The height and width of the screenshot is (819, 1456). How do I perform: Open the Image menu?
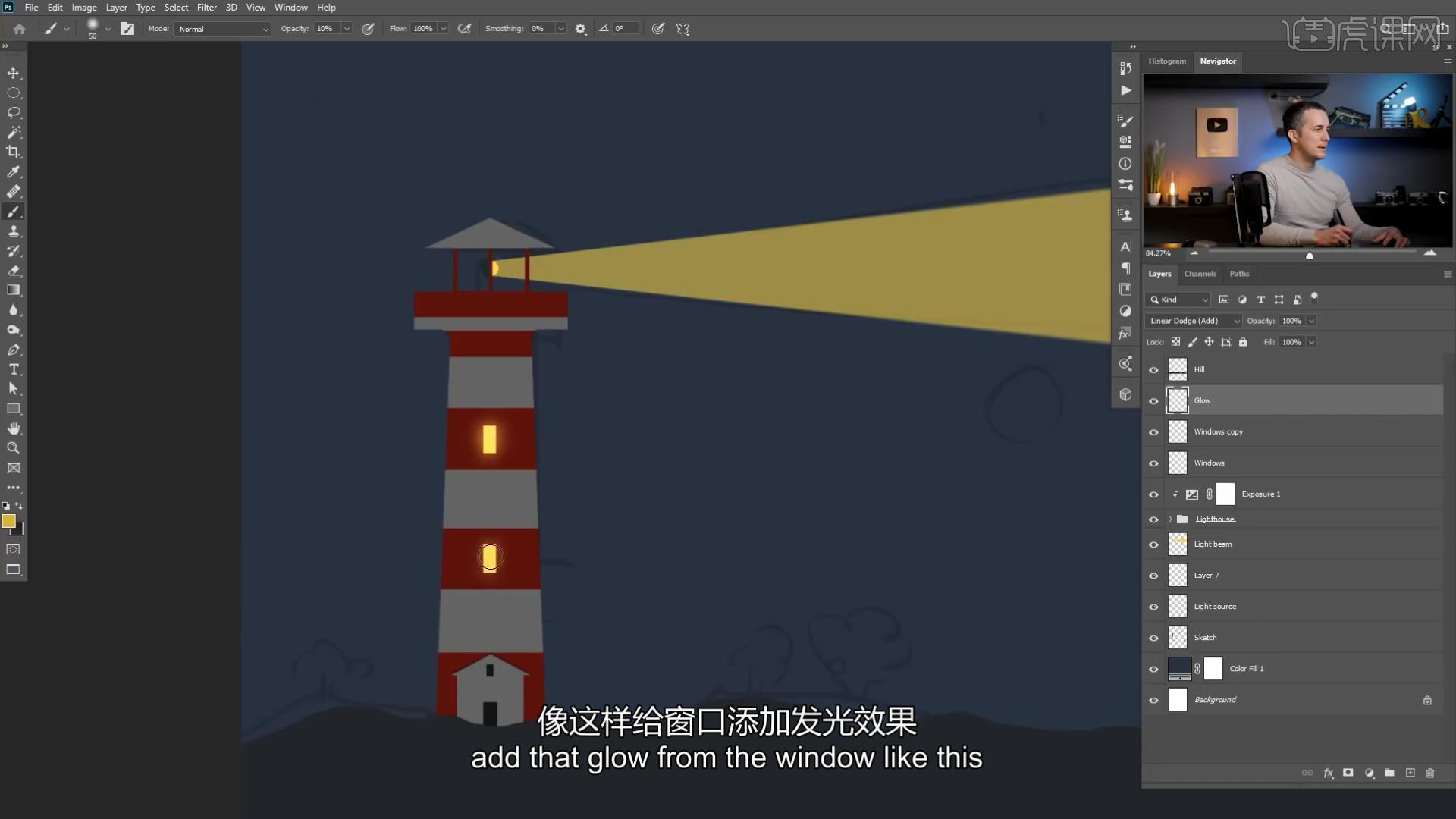(x=84, y=8)
